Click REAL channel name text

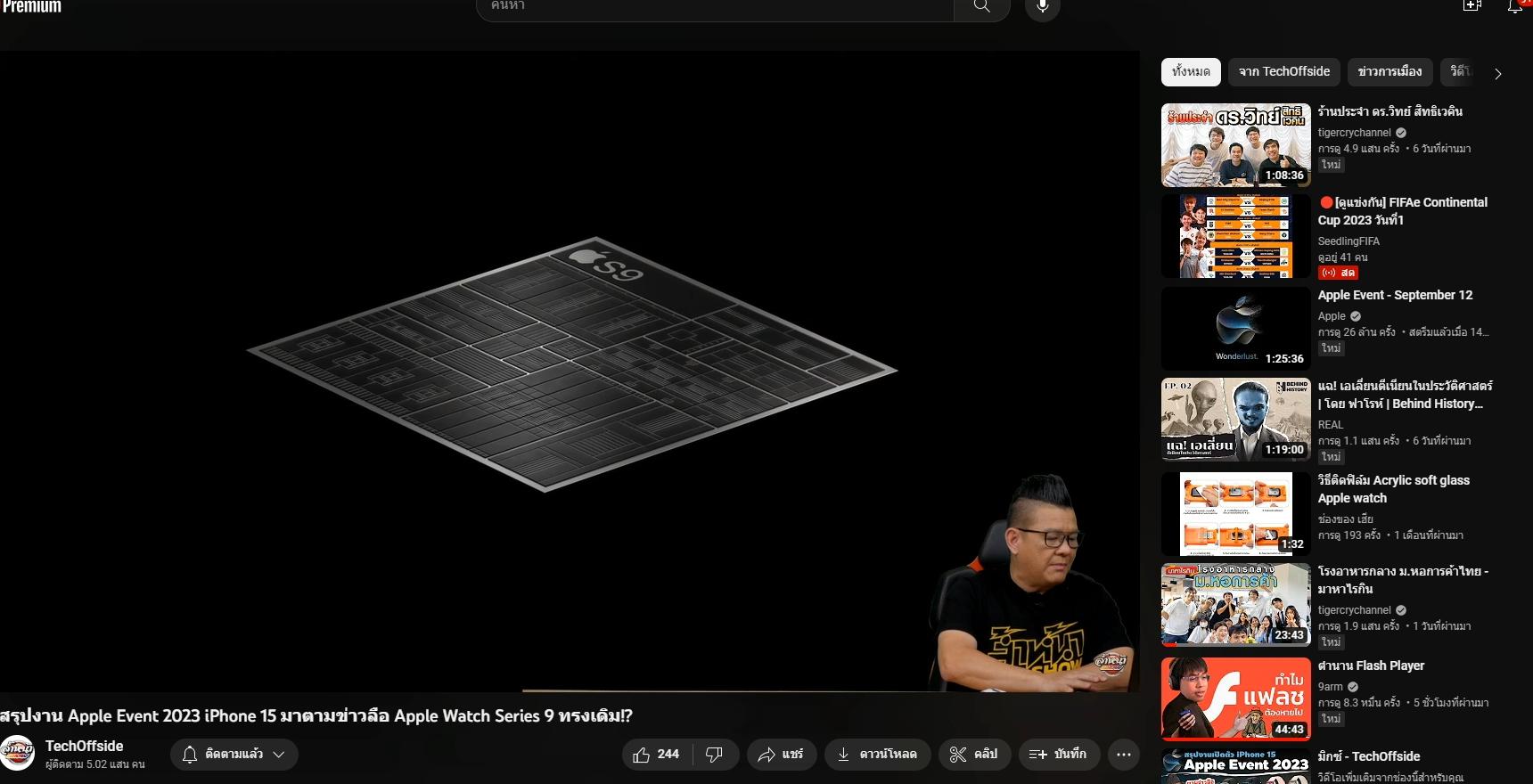tap(1330, 425)
